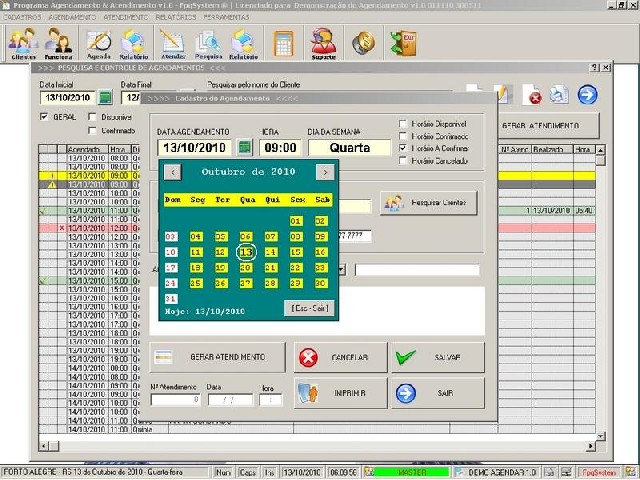Go to previous month in calendar
Image resolution: width=640 pixels, height=480 pixels.
click(x=173, y=172)
